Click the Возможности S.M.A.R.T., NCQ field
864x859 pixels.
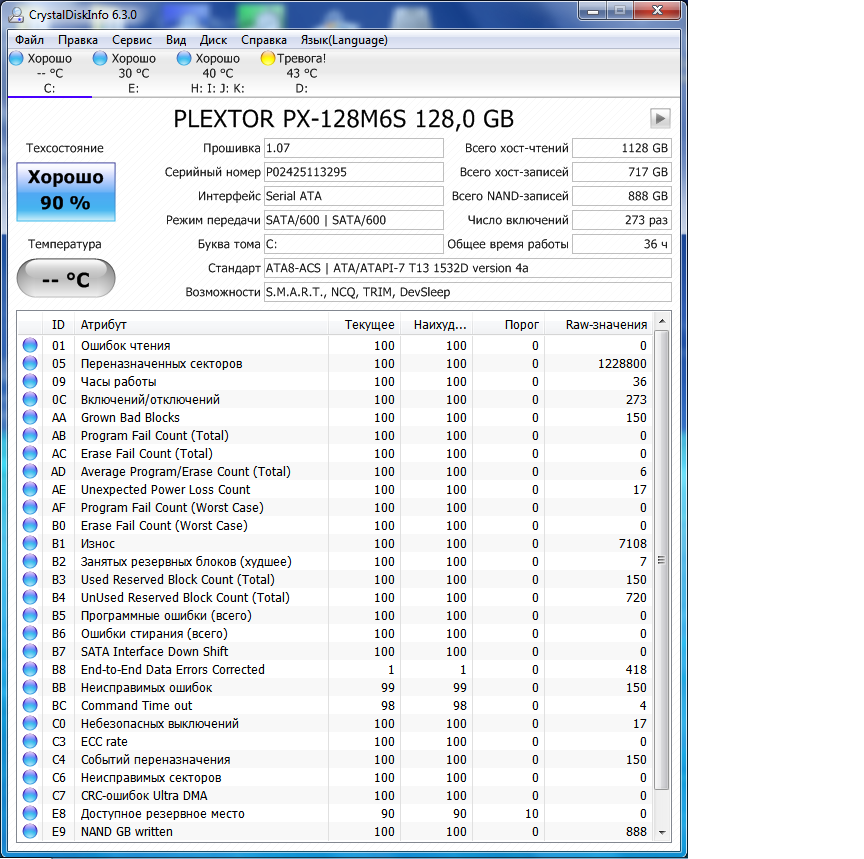[468, 292]
